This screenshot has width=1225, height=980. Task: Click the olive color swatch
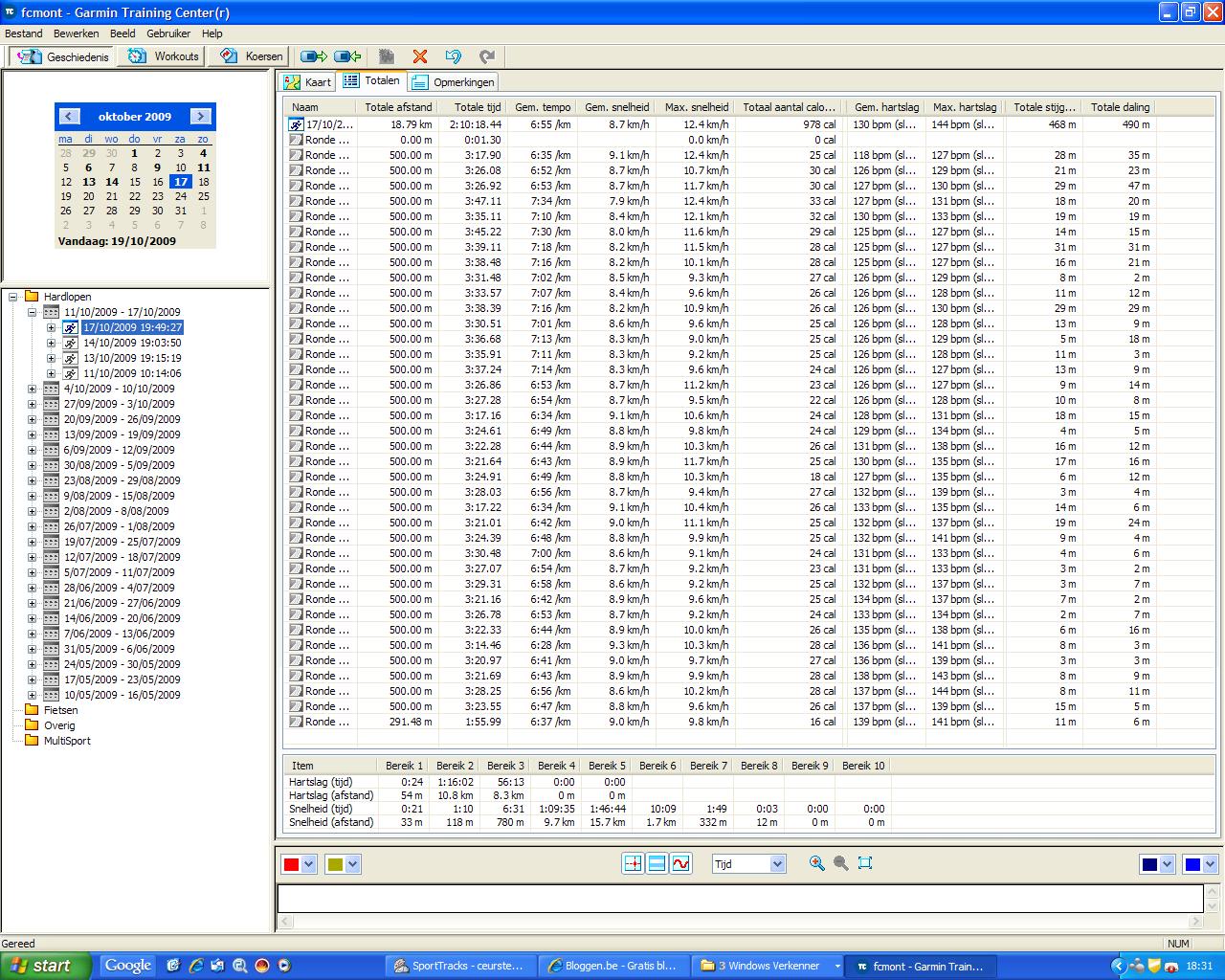(x=335, y=864)
